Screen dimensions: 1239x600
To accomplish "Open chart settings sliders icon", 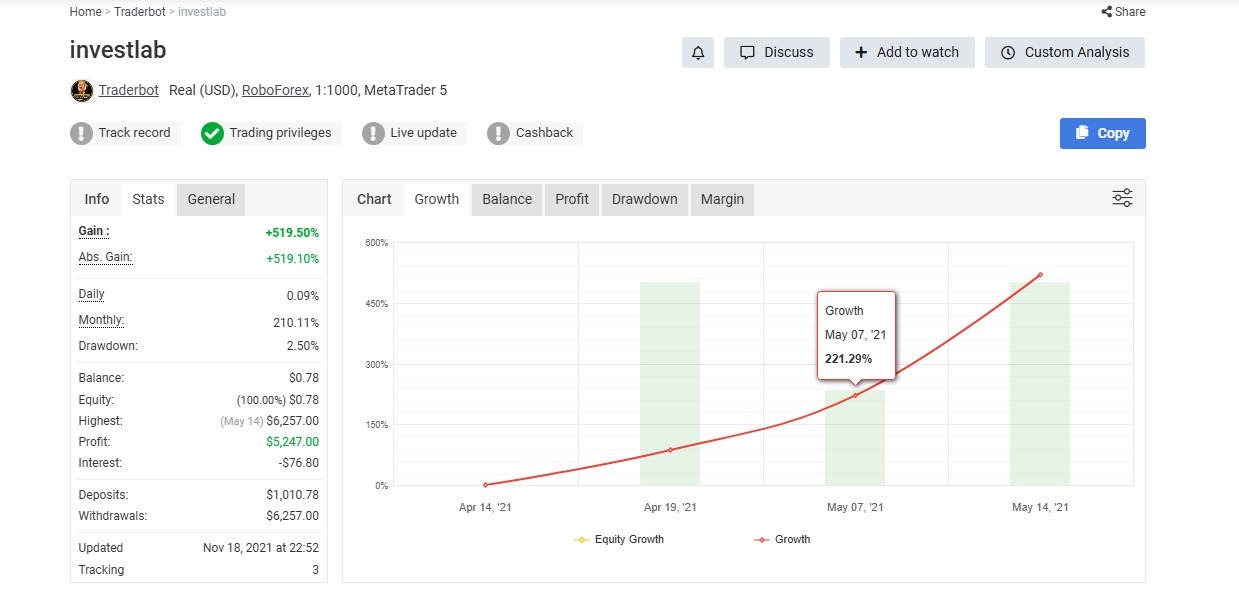I will (x=1122, y=198).
